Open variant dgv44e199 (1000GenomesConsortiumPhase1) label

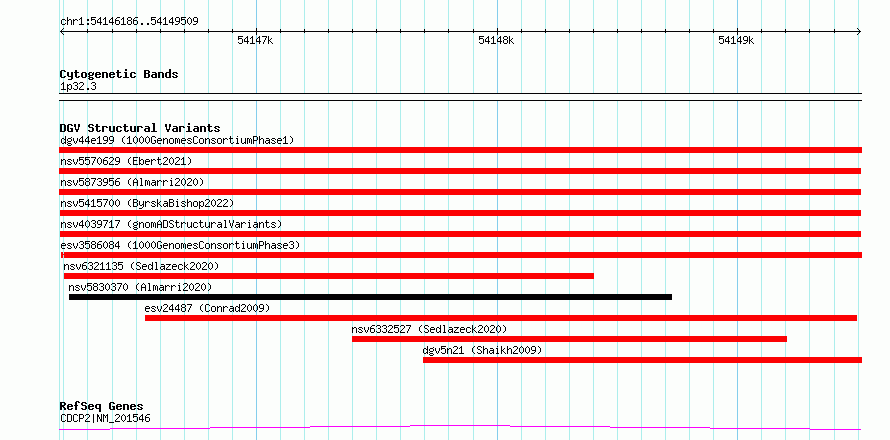click(177, 140)
